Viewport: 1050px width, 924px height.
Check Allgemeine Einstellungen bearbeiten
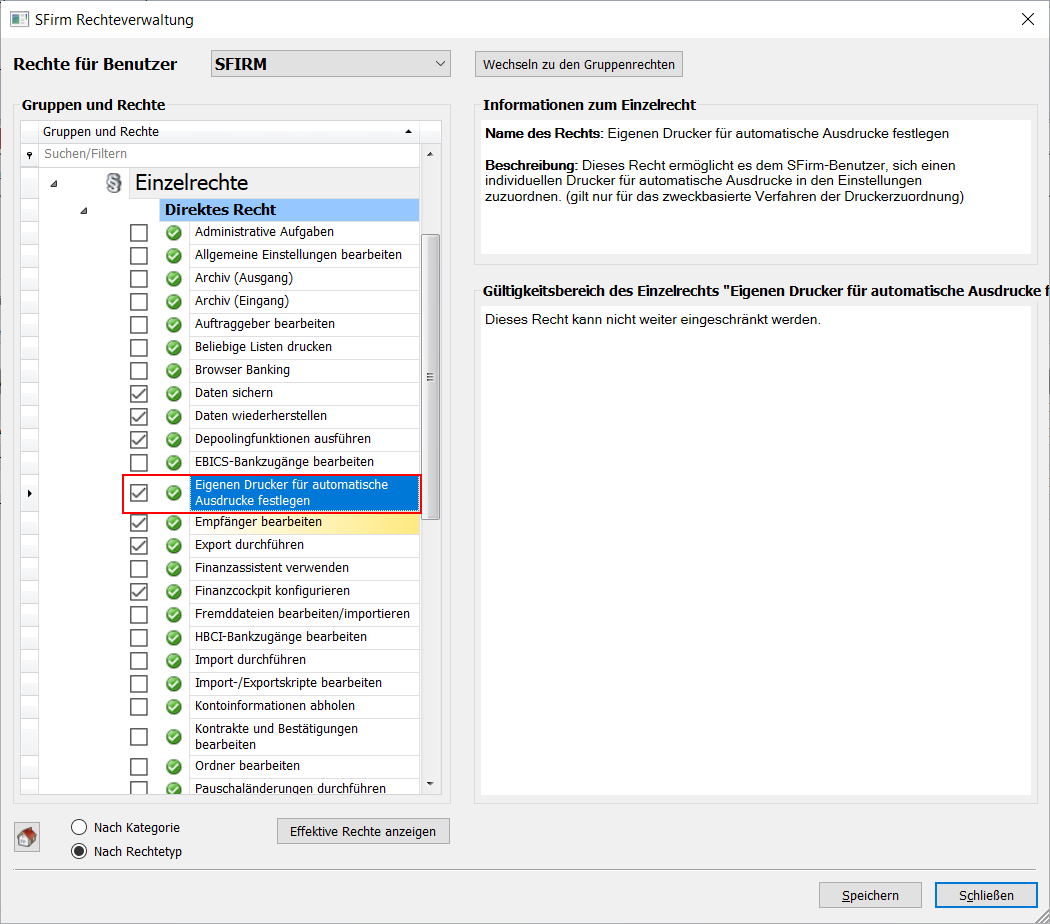point(139,256)
